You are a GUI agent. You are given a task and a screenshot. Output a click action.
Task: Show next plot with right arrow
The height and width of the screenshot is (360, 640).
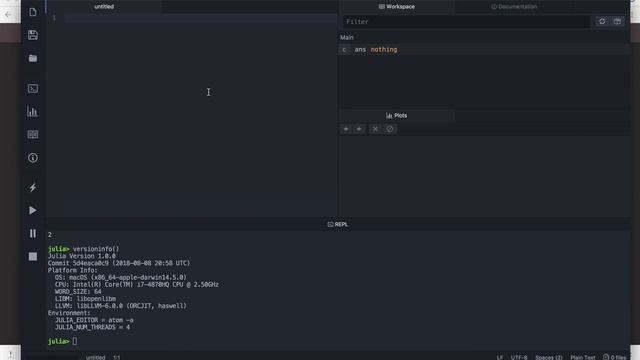(359, 129)
